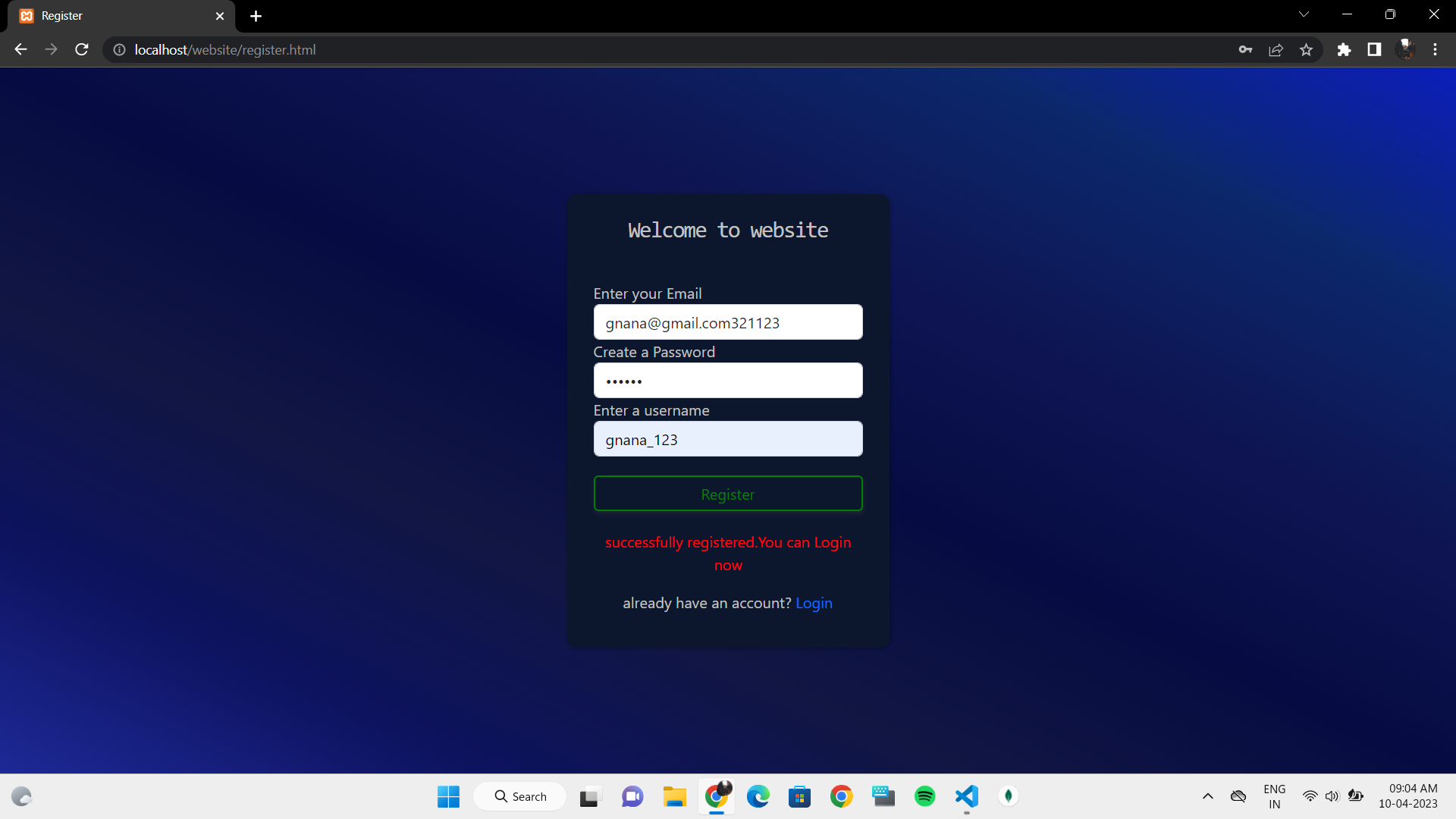1456x819 pixels.
Task: Open Task View on taskbar
Action: pyautogui.click(x=590, y=796)
